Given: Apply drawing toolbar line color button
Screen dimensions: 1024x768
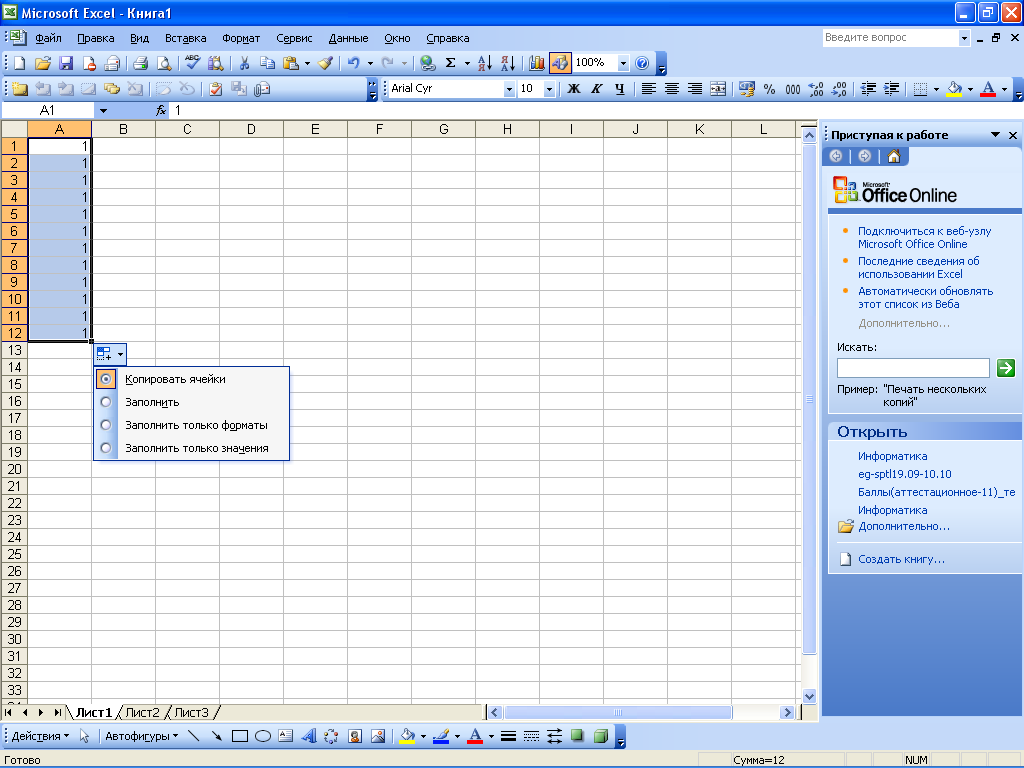Looking at the screenshot, I should point(441,737).
